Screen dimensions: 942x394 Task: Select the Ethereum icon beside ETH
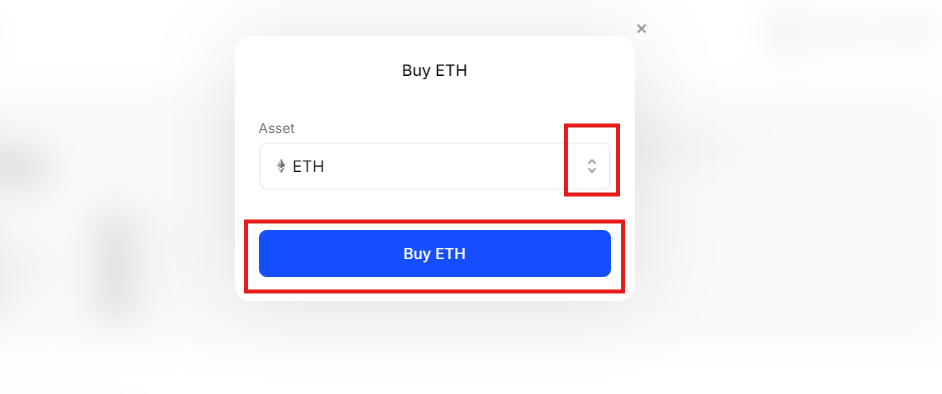(281, 166)
